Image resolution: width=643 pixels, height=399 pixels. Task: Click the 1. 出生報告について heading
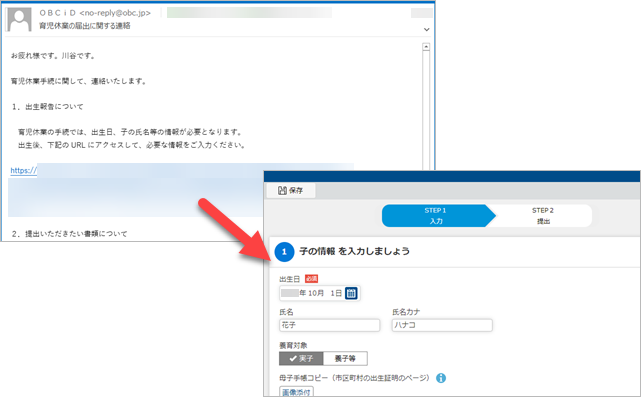coord(48,107)
